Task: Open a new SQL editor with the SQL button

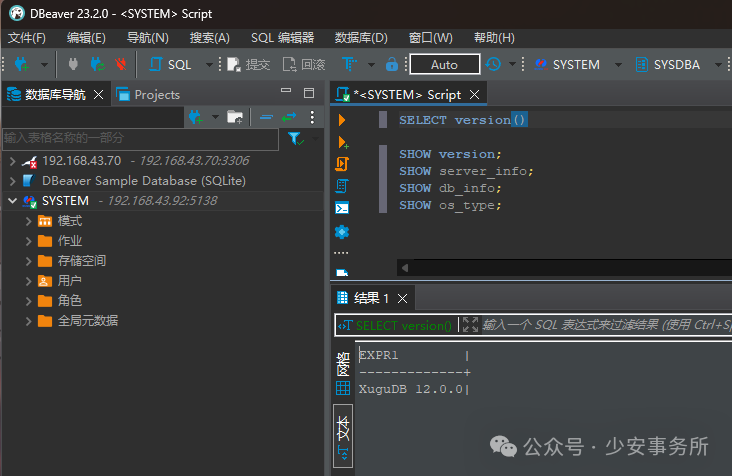Action: (x=170, y=64)
